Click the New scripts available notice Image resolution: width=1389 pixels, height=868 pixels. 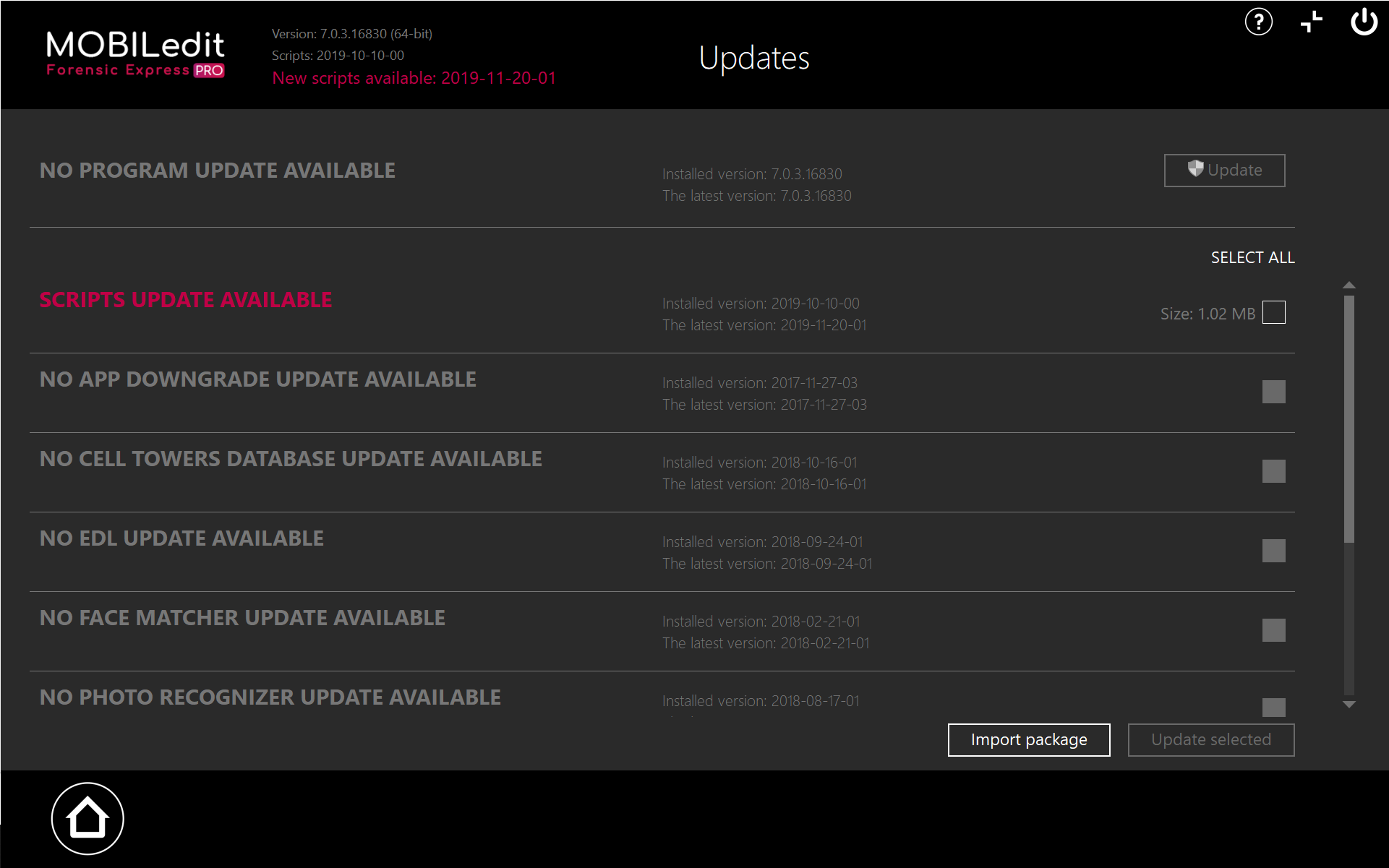414,78
